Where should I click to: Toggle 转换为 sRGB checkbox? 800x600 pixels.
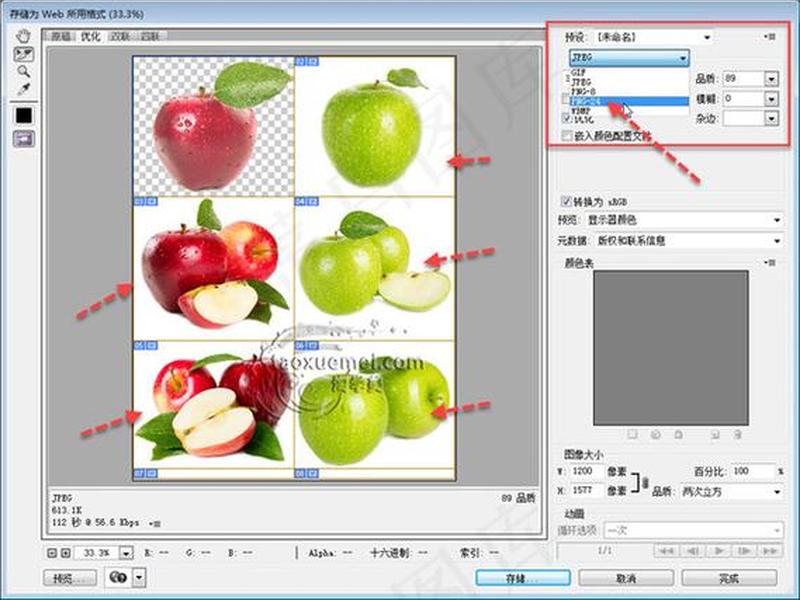coord(566,201)
